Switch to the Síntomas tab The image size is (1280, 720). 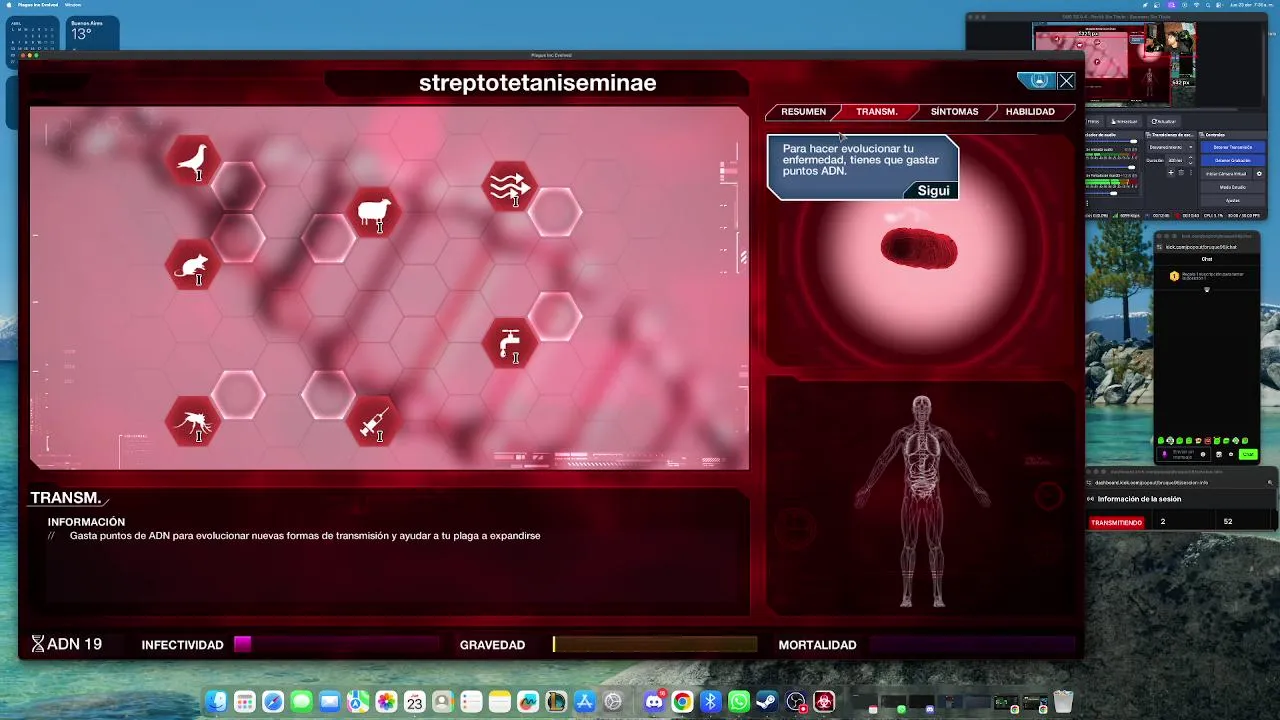tap(954, 112)
